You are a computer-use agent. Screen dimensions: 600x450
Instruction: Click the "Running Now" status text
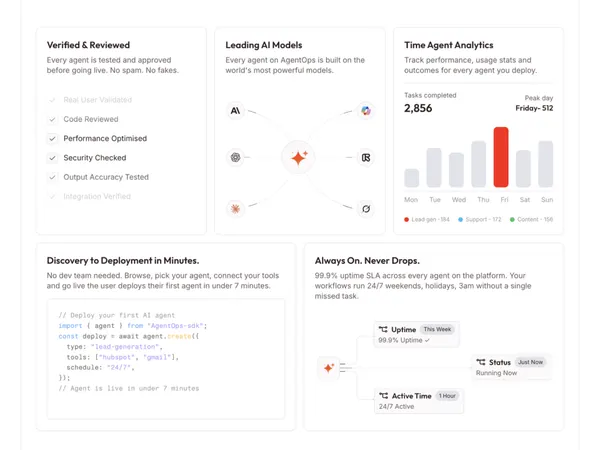pos(496,373)
